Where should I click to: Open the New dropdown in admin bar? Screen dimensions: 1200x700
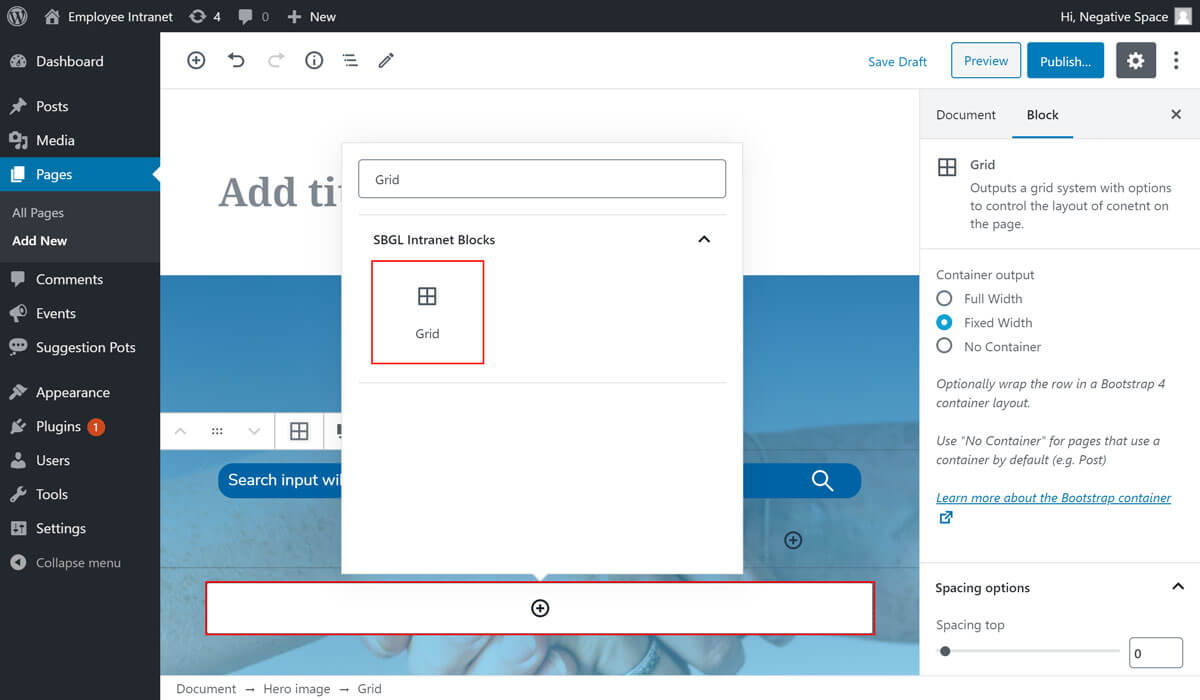(311, 16)
